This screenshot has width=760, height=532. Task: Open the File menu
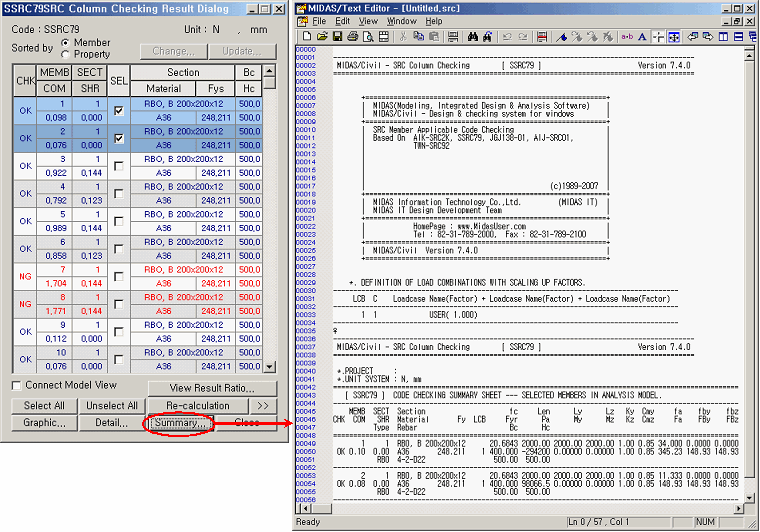(319, 21)
